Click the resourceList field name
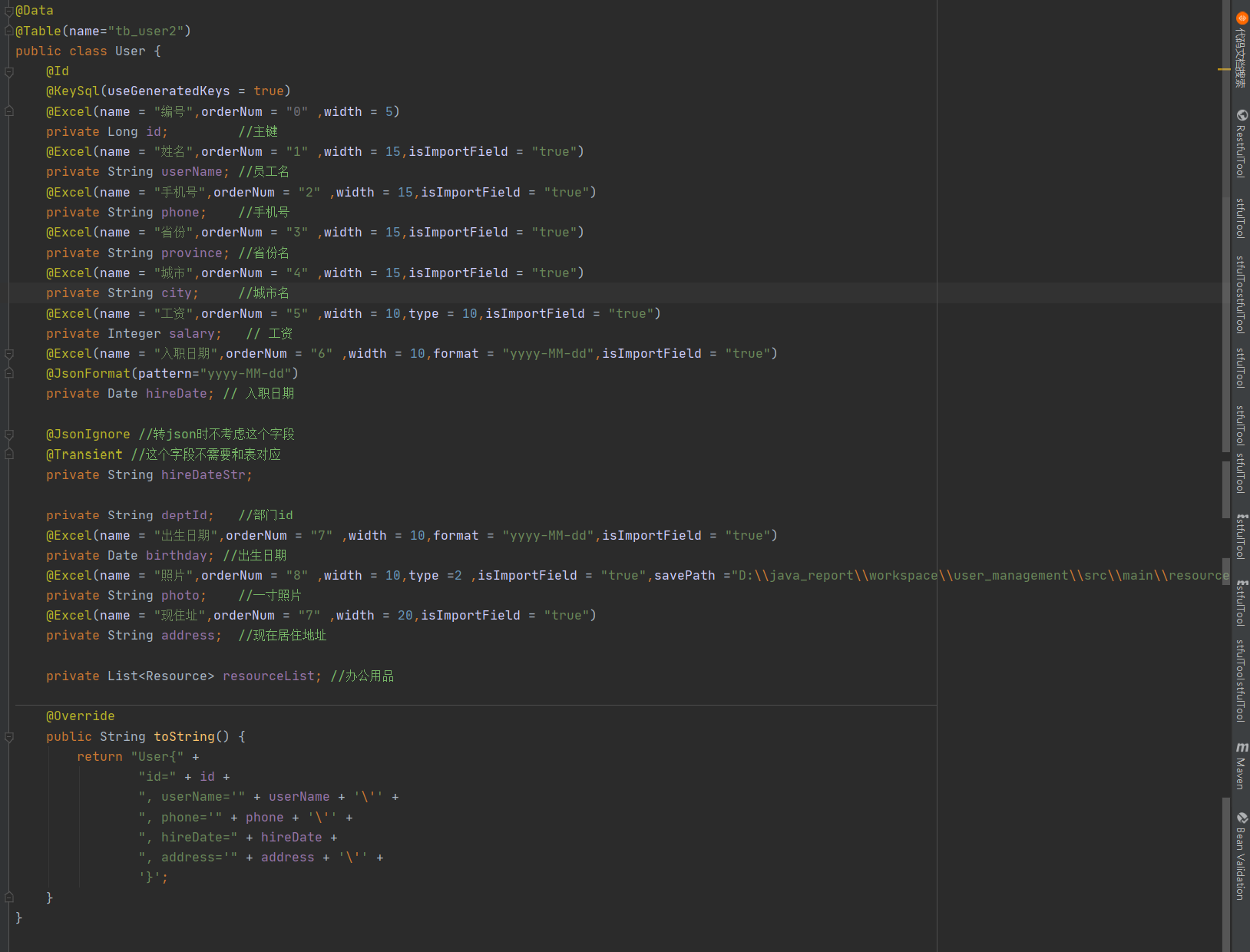The width and height of the screenshot is (1250, 952). coord(269,676)
